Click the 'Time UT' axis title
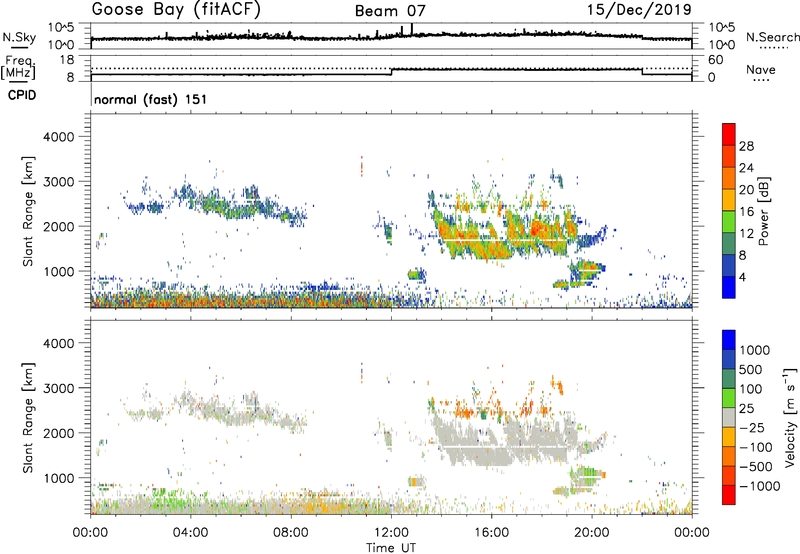Image resolution: width=800 pixels, height=554 pixels. tap(391, 548)
